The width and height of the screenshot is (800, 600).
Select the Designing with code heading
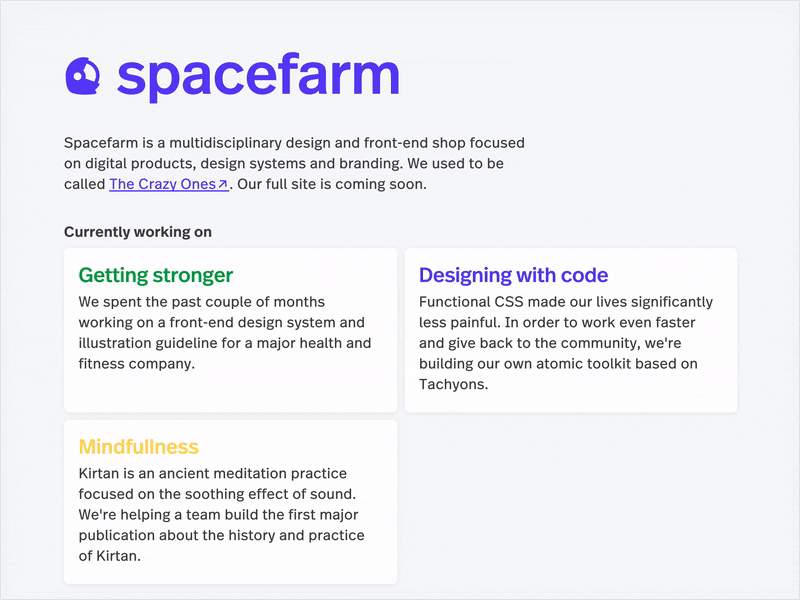[513, 275]
